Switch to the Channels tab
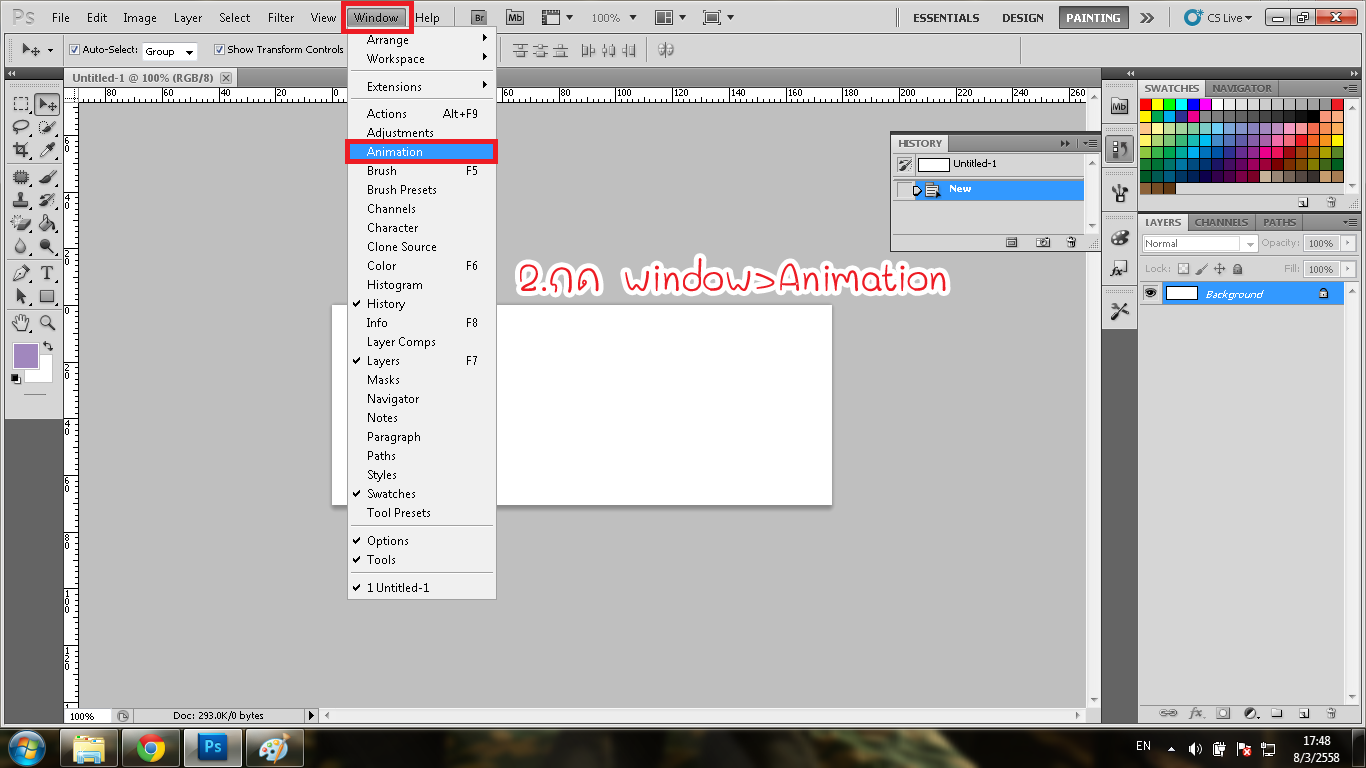1366x768 pixels. point(1221,222)
